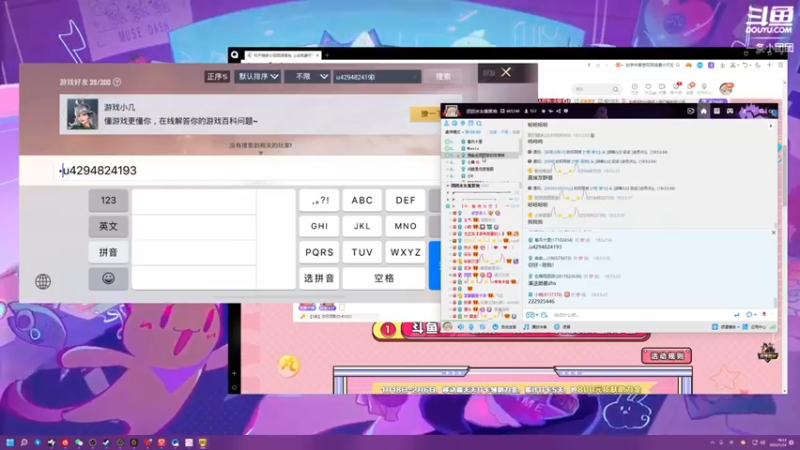Open the 不限 filter dropdown
Viewport: 800px width, 450px height.
(308, 77)
